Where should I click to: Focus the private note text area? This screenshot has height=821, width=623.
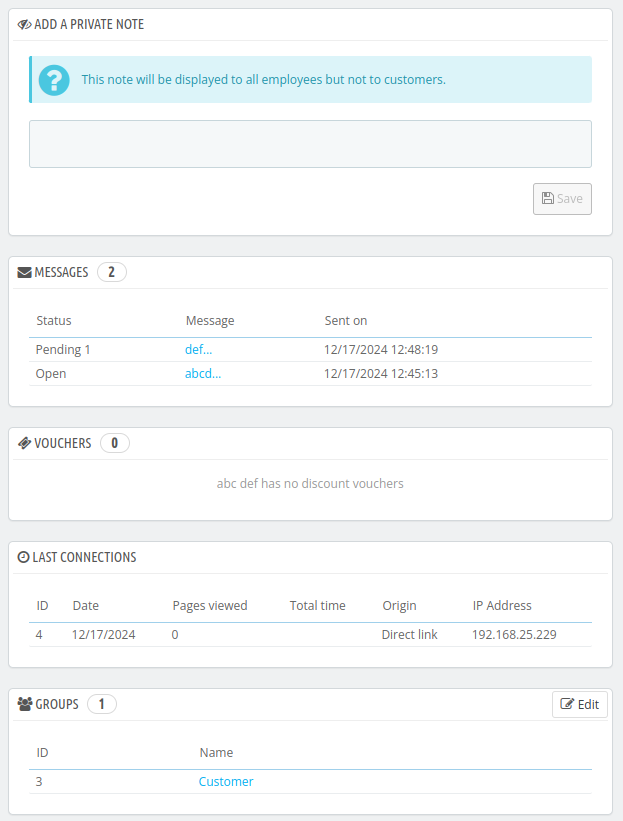click(310, 144)
